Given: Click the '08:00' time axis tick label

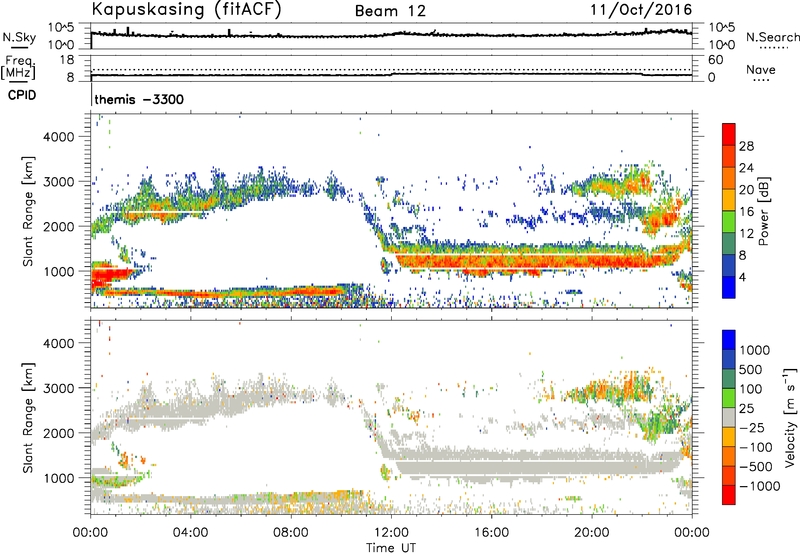Looking at the screenshot, I should [x=291, y=533].
